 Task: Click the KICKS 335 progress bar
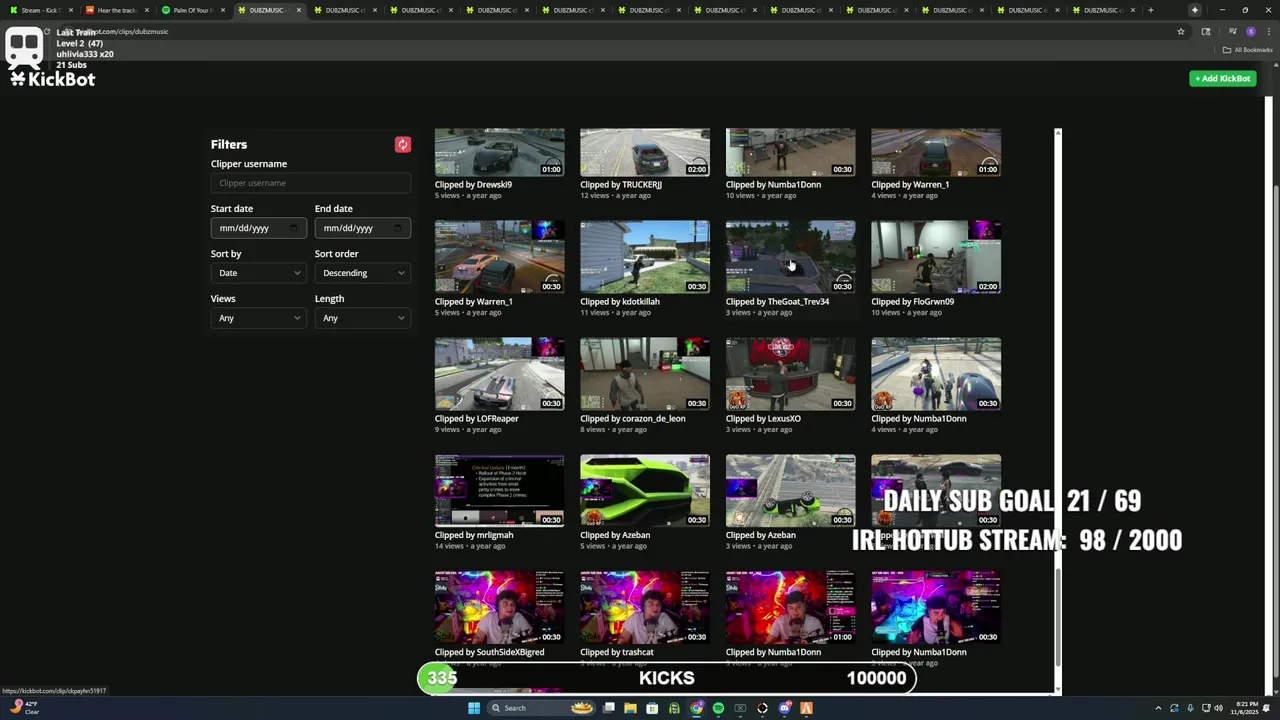[667, 678]
